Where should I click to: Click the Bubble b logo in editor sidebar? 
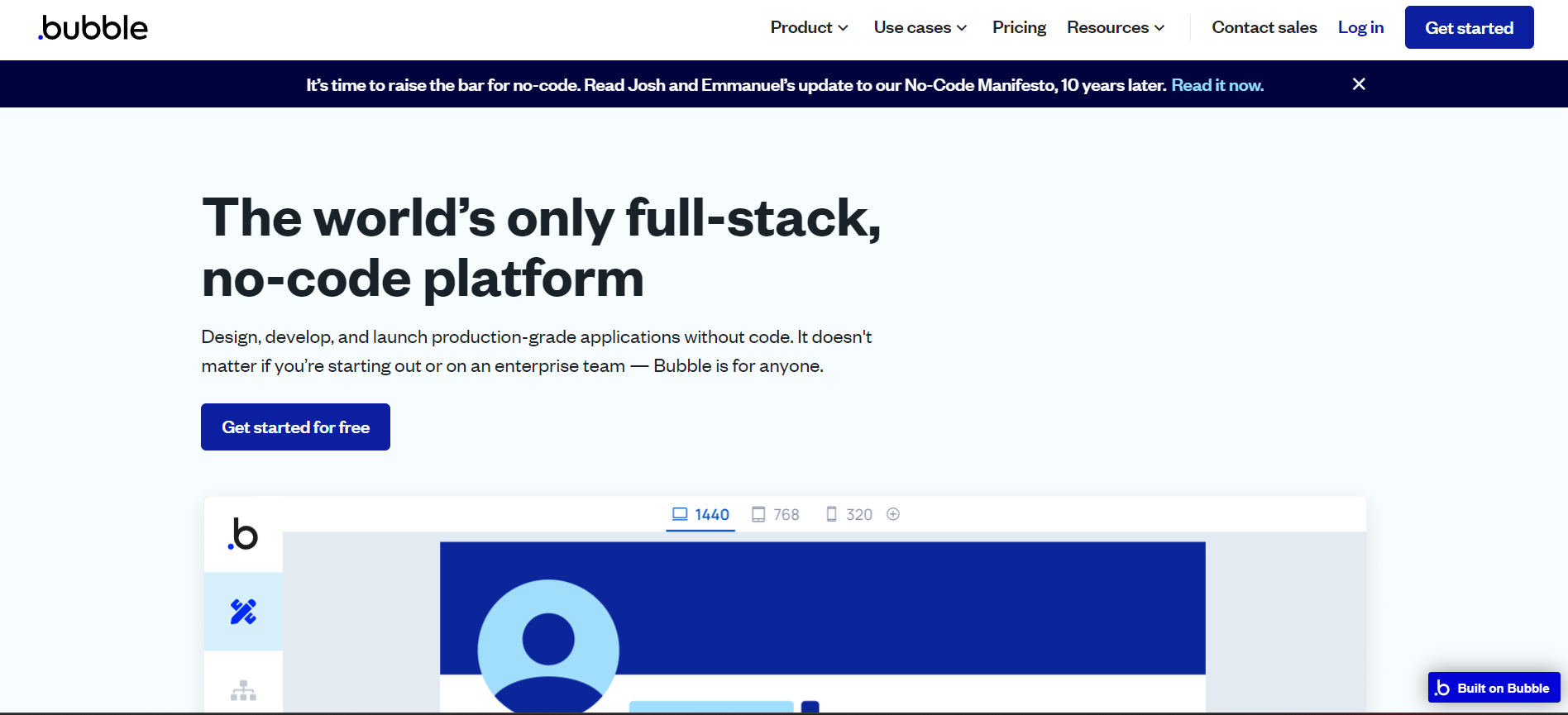point(243,534)
